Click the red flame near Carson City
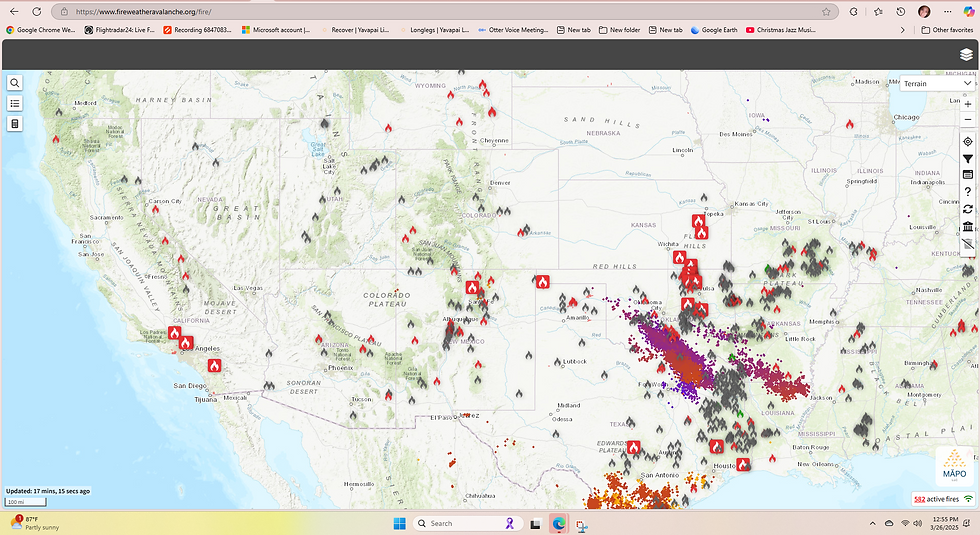This screenshot has height=535, width=980. tap(156, 209)
